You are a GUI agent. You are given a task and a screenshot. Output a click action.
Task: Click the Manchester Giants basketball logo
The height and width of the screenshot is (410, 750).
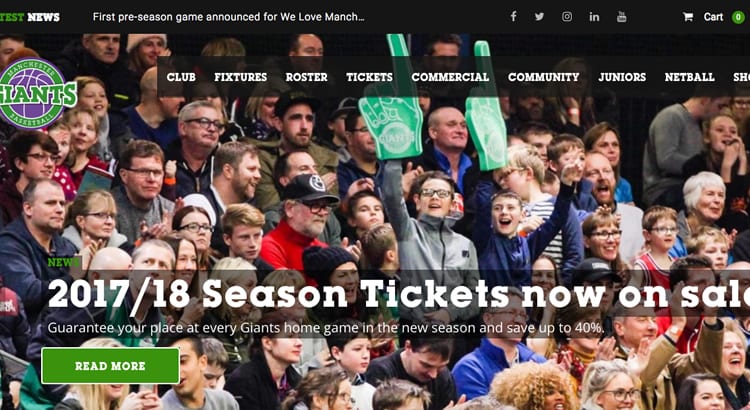click(x=36, y=93)
